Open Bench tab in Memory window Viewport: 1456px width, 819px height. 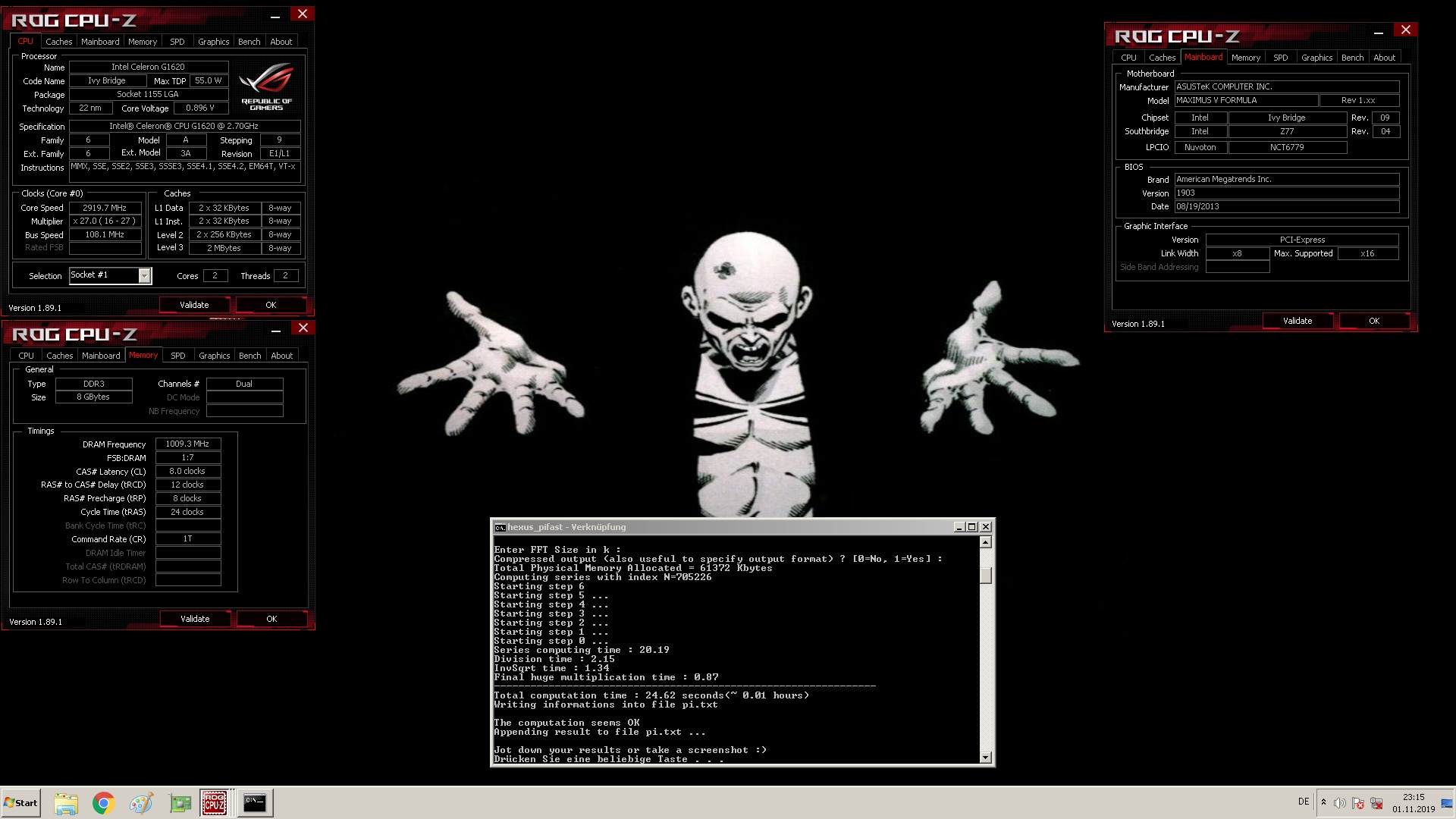(249, 356)
